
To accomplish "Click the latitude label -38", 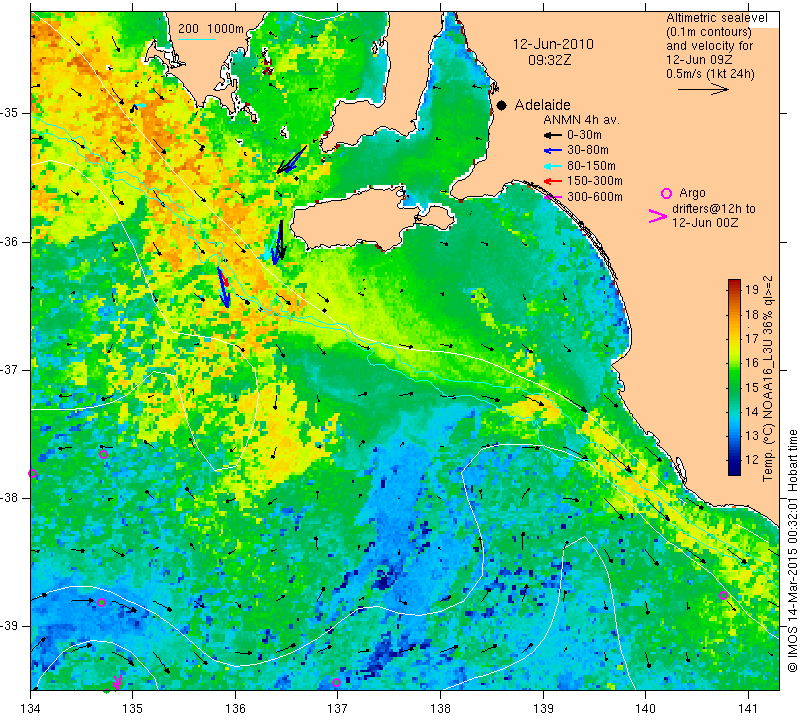I will (9, 498).
